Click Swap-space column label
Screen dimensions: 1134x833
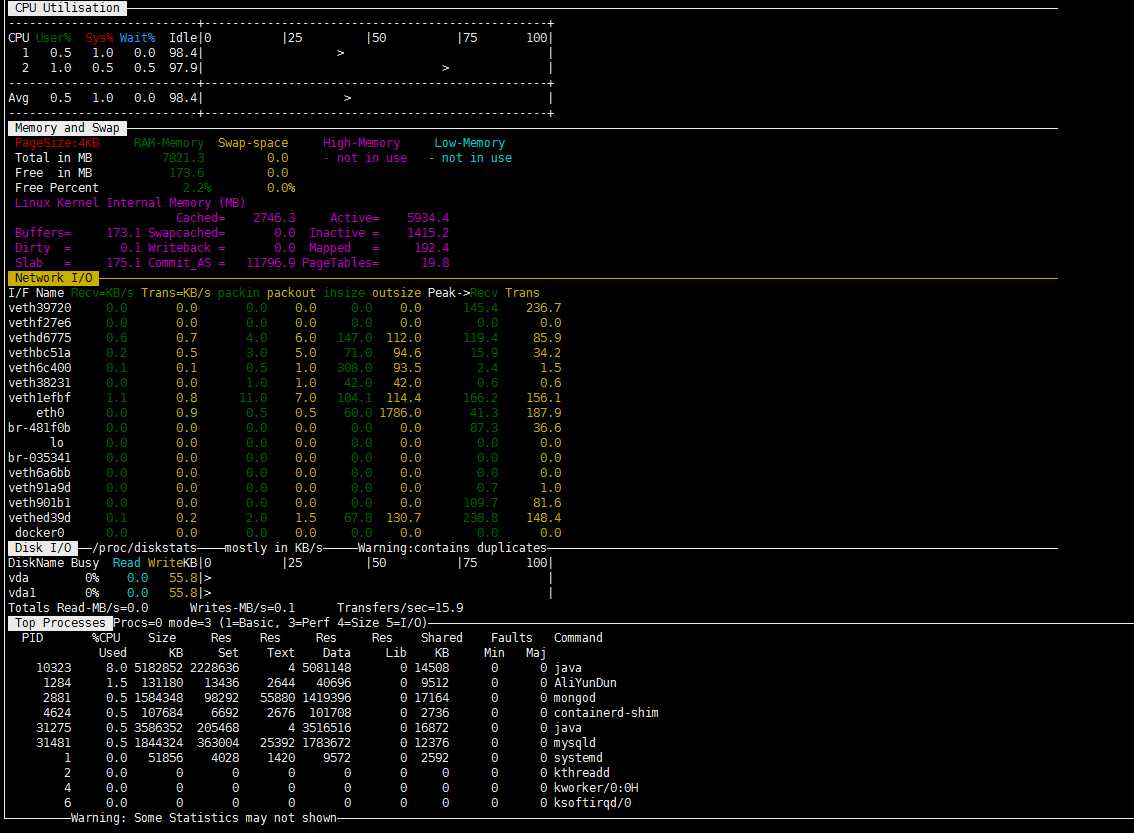click(252, 143)
